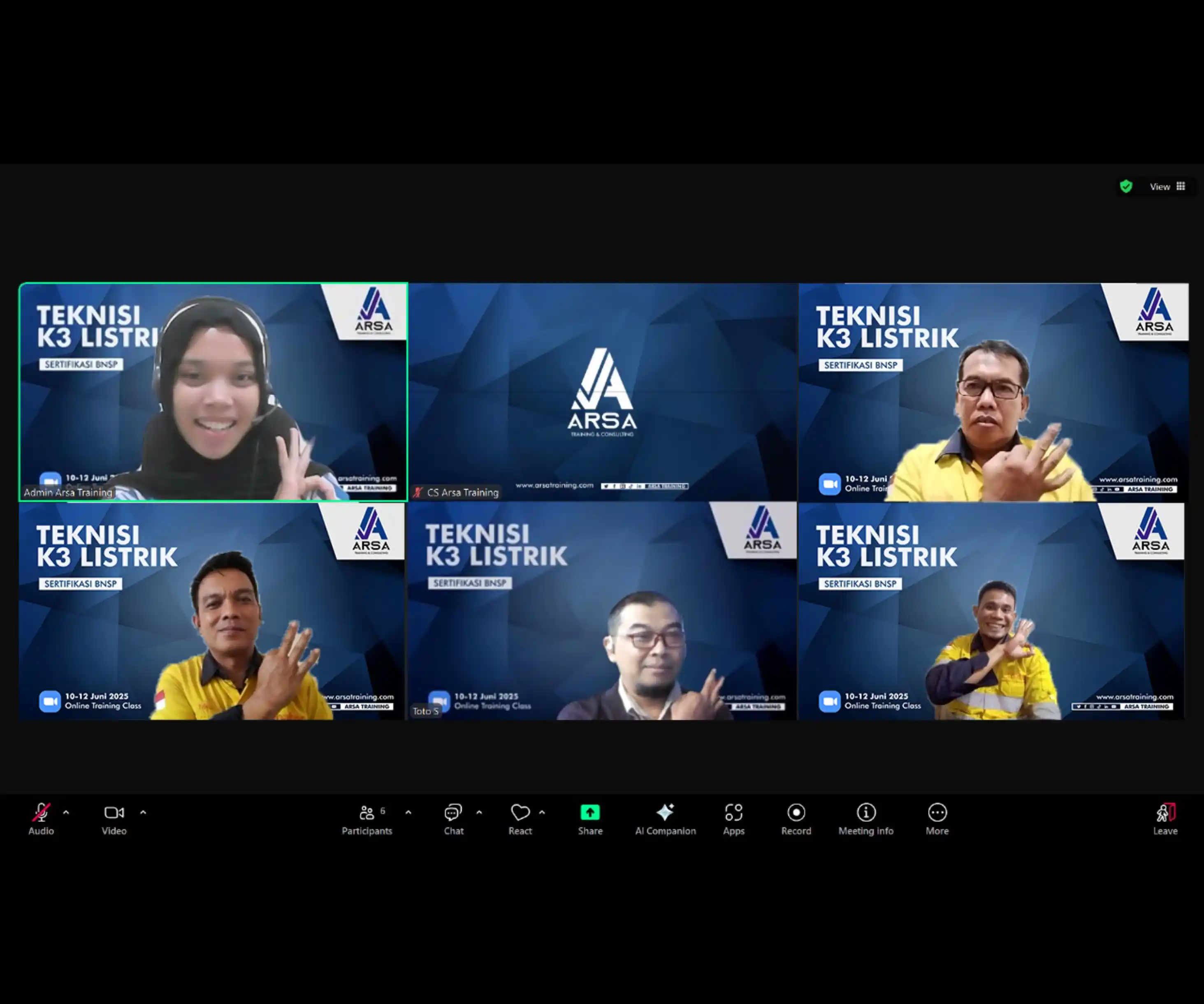
Task: Open the More options menu
Action: click(x=937, y=819)
